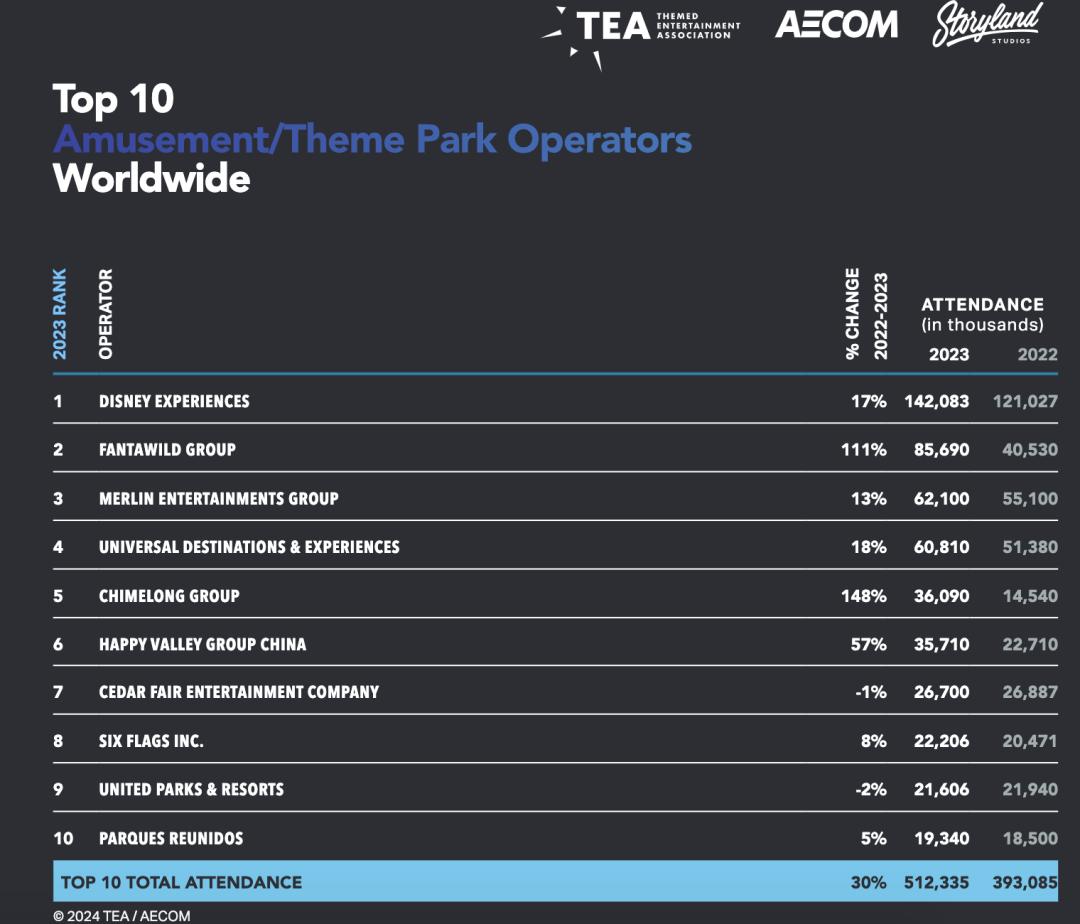Click the 2023 attendance column label
This screenshot has width=1080, height=924.
pos(948,354)
